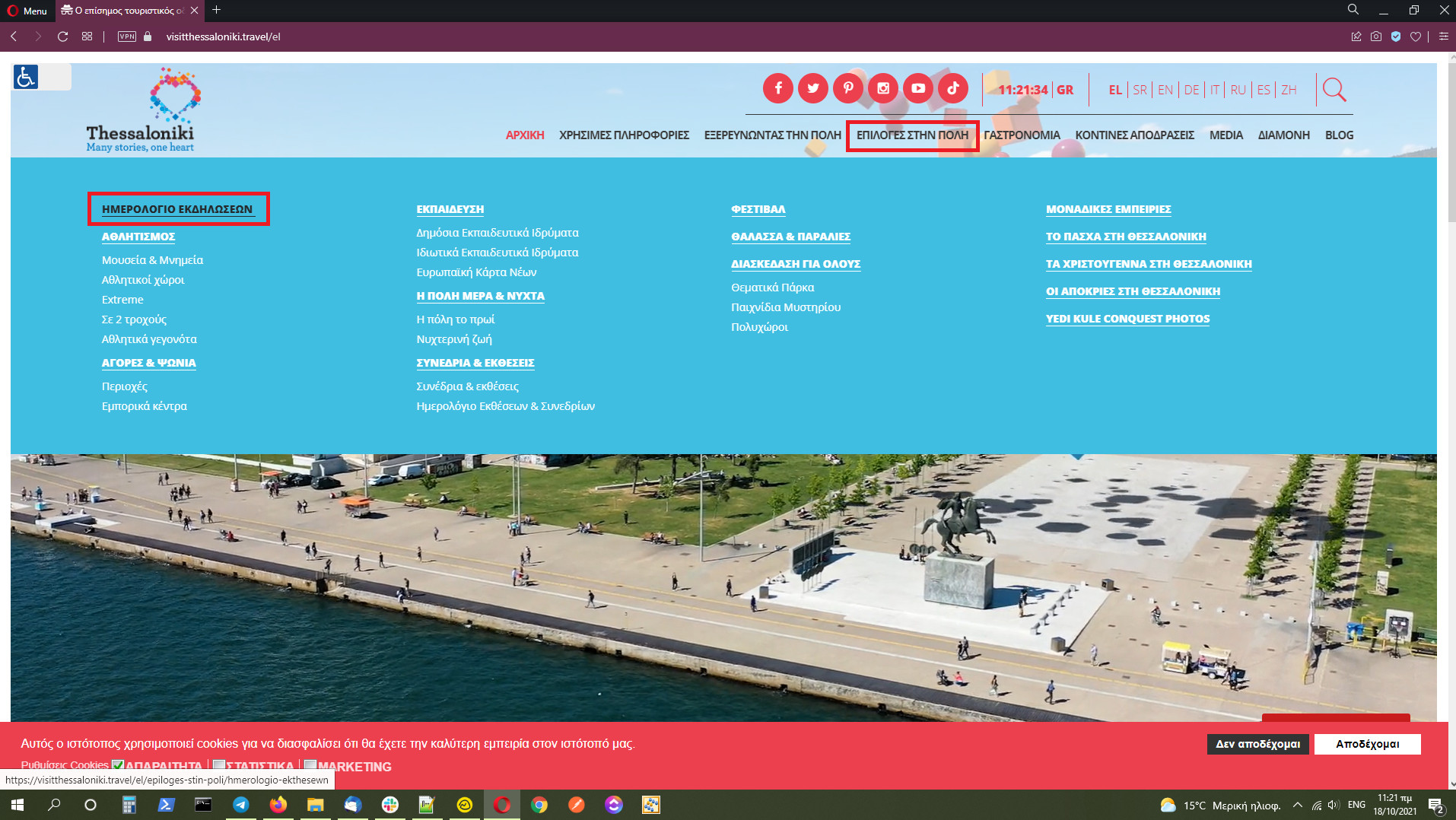Image resolution: width=1456 pixels, height=820 pixels.
Task: Enable the MARKETING cookies checkbox
Action: (310, 765)
